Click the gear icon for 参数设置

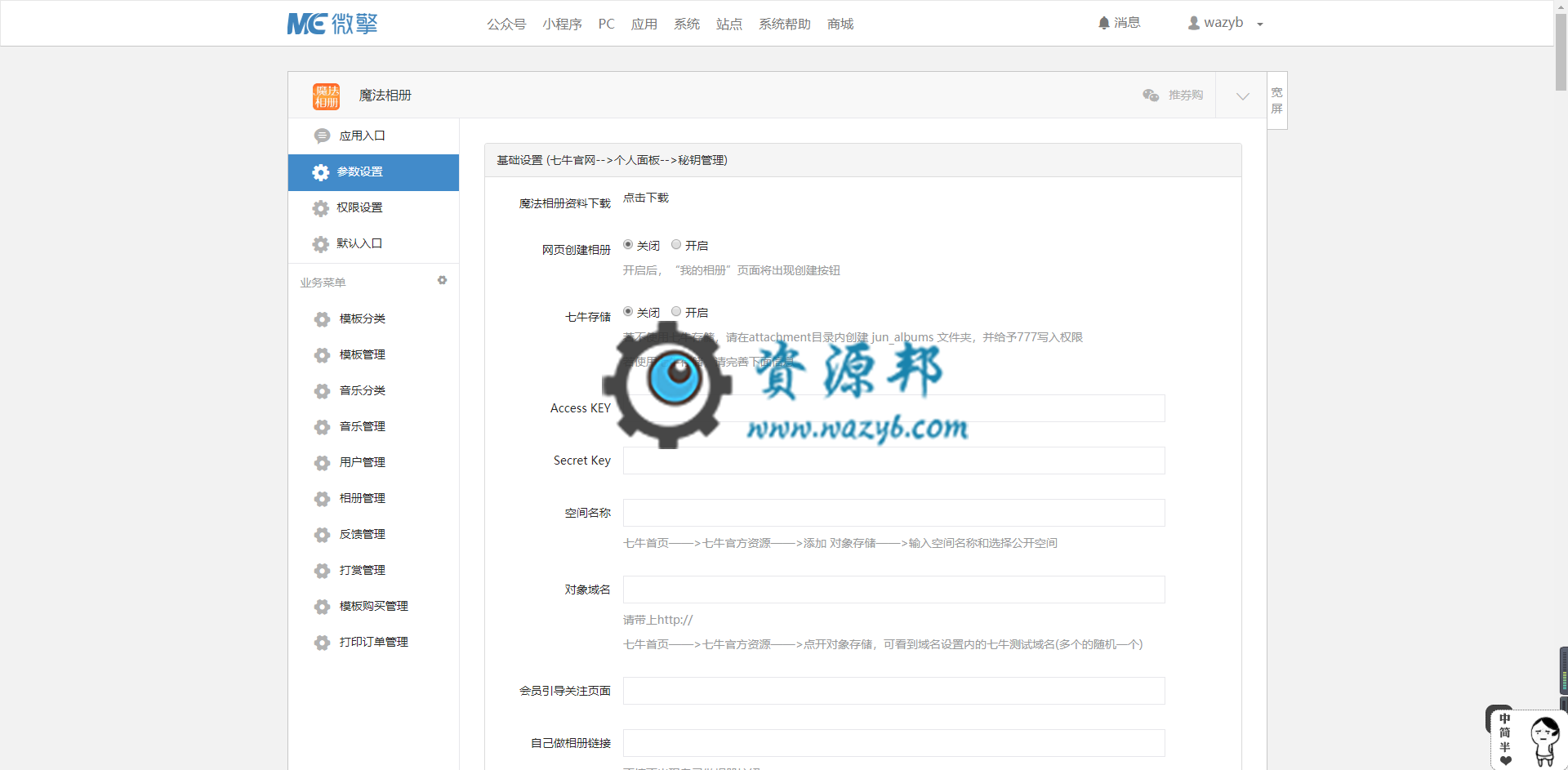click(x=320, y=172)
